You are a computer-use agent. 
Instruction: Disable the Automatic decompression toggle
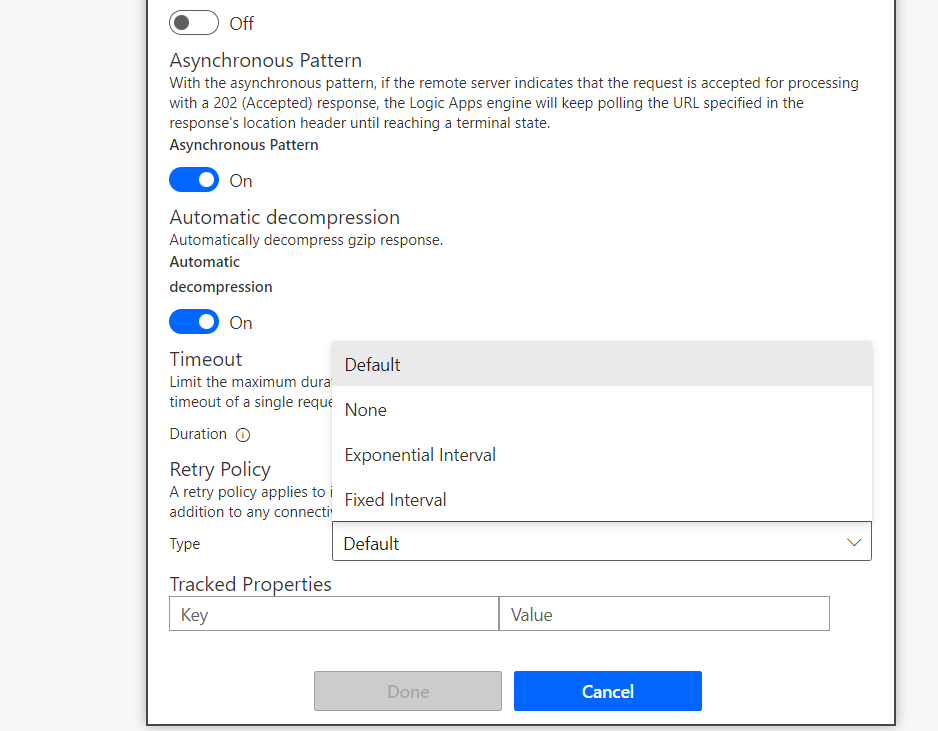[194, 321]
